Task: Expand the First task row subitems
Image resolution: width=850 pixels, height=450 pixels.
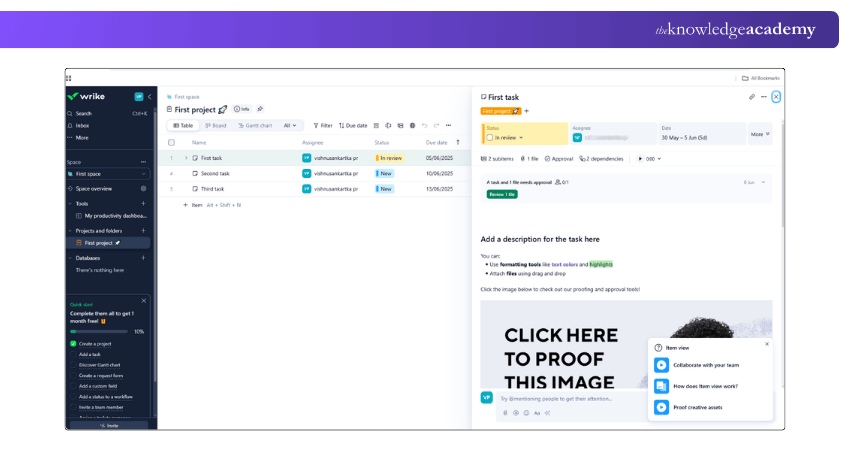Action: [186, 158]
